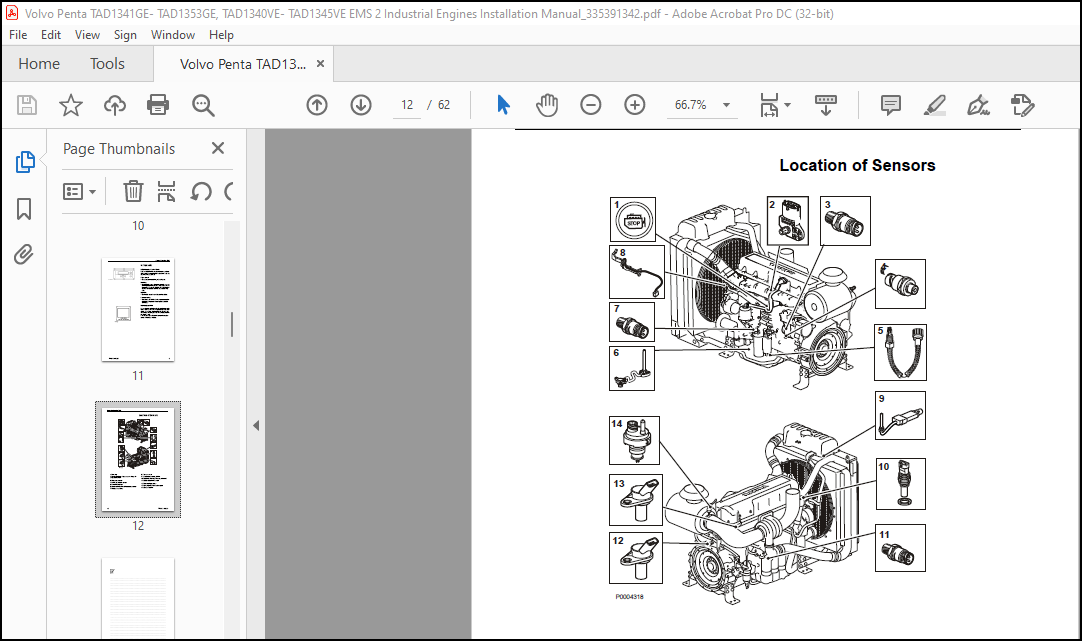Open the View menu
The width and height of the screenshot is (1082, 641).
point(87,34)
